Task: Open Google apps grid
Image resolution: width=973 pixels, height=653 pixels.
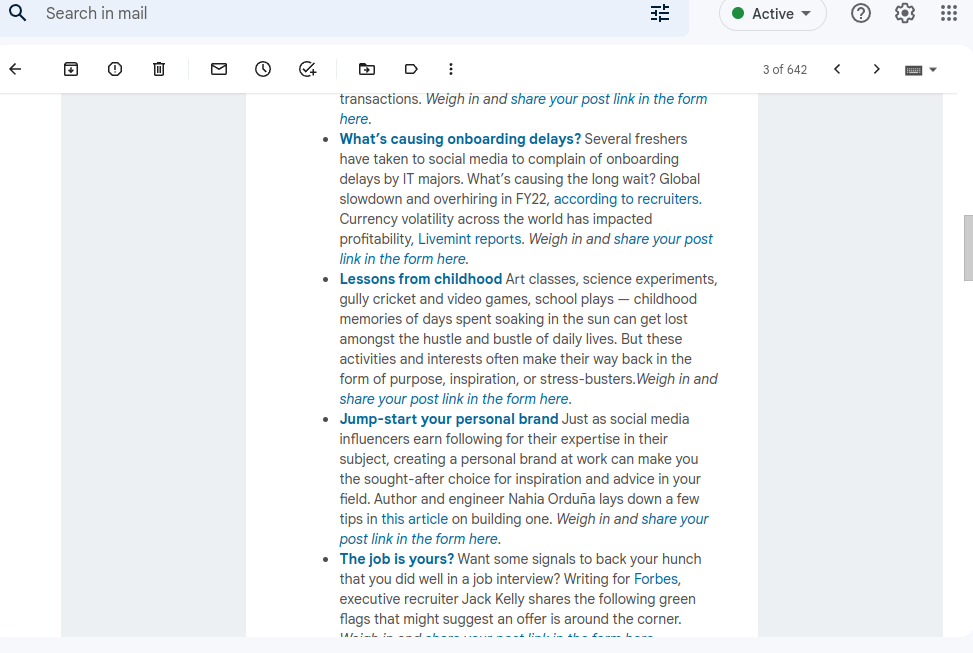Action: 949,13
